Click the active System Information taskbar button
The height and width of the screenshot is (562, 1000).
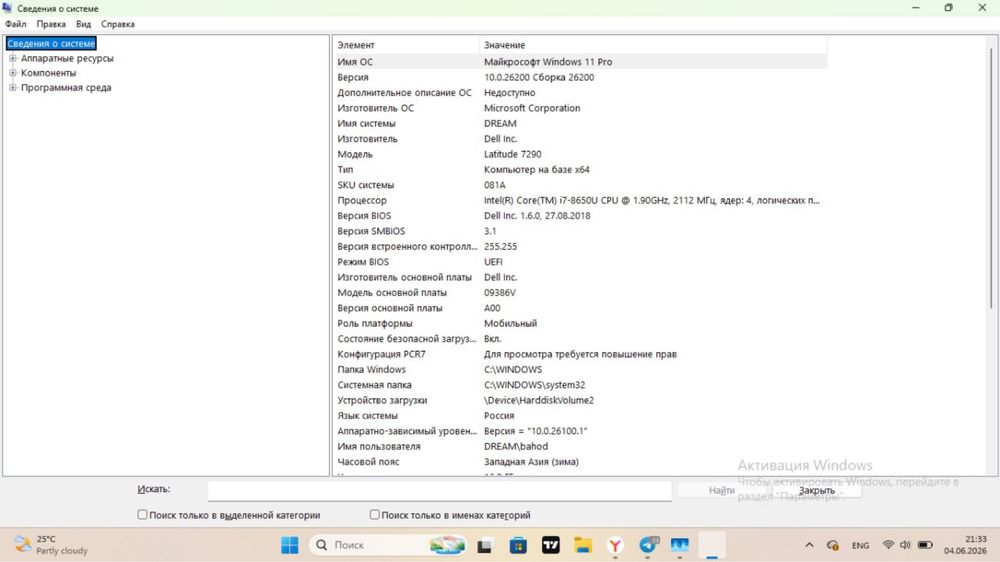pyautogui.click(x=712, y=545)
